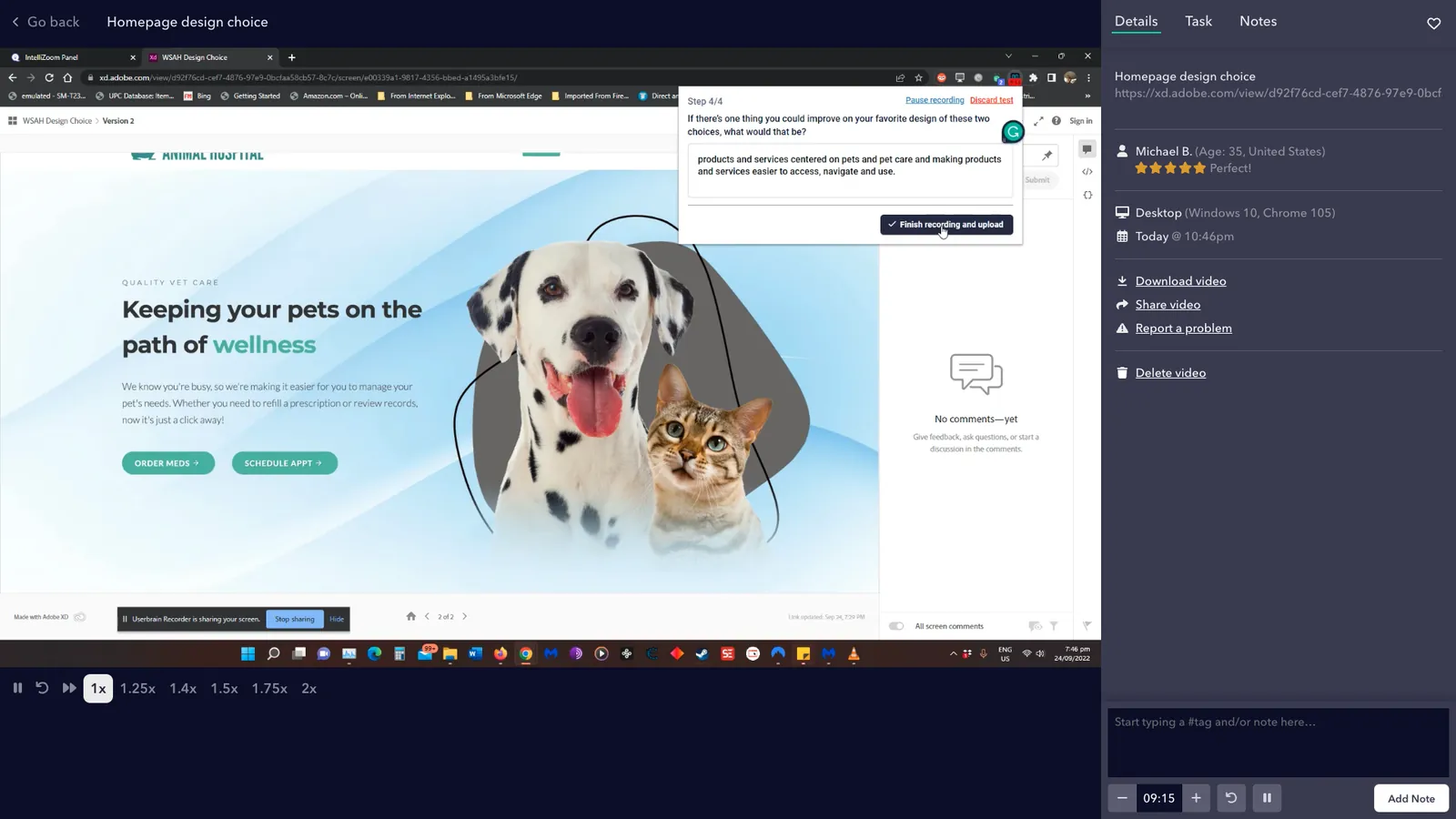
Task: Open comments panel speech-bubble icon
Action: tap(1087, 149)
